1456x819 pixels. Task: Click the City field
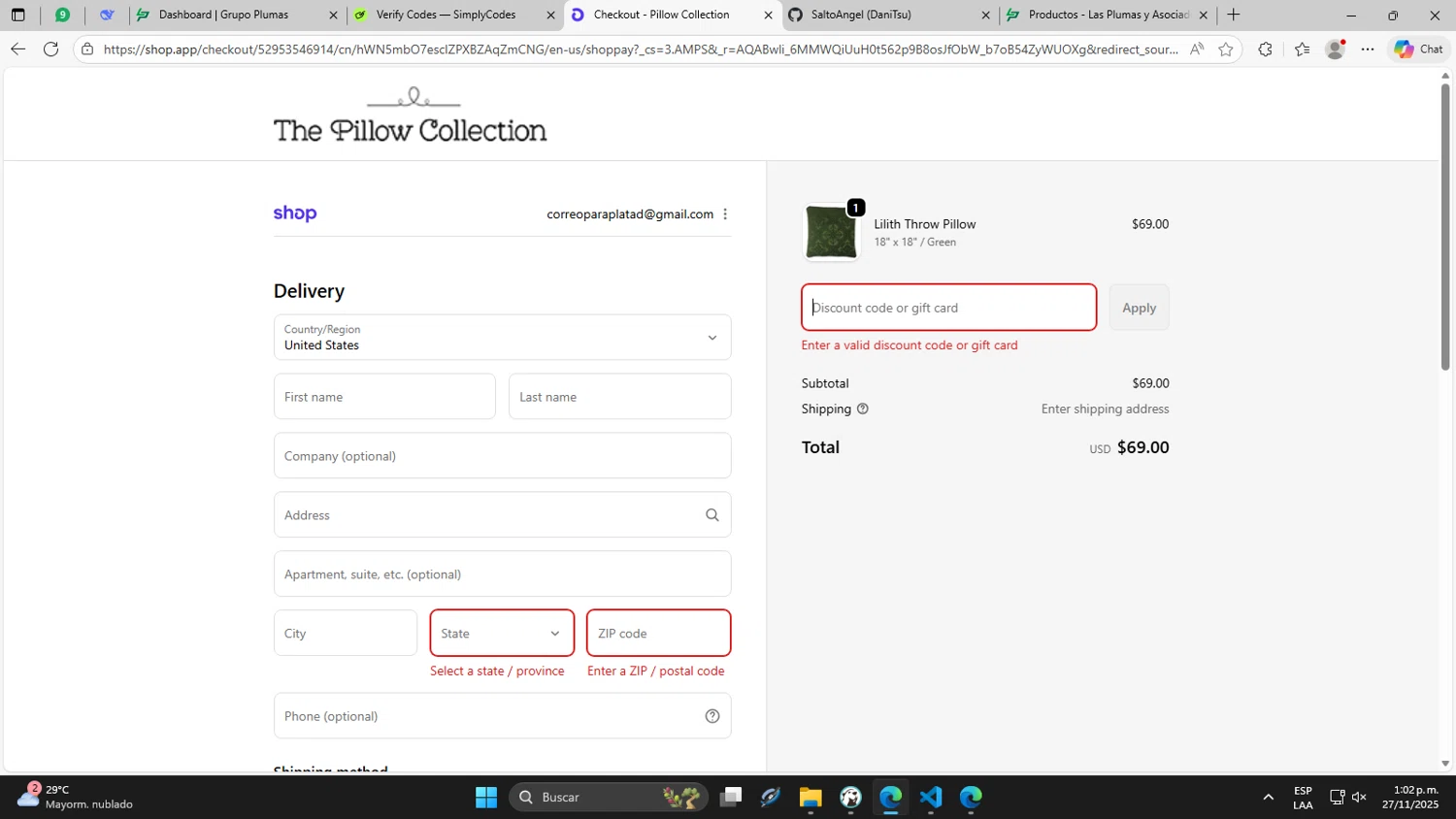click(346, 634)
